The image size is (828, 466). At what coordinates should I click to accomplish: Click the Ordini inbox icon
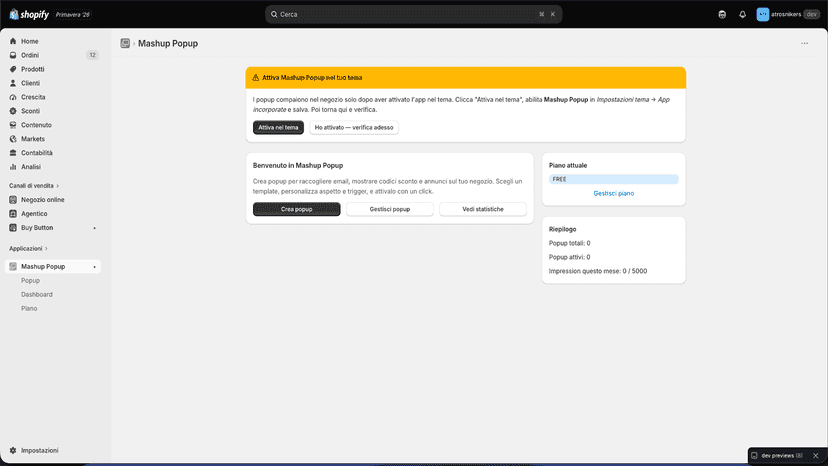click(x=13, y=55)
